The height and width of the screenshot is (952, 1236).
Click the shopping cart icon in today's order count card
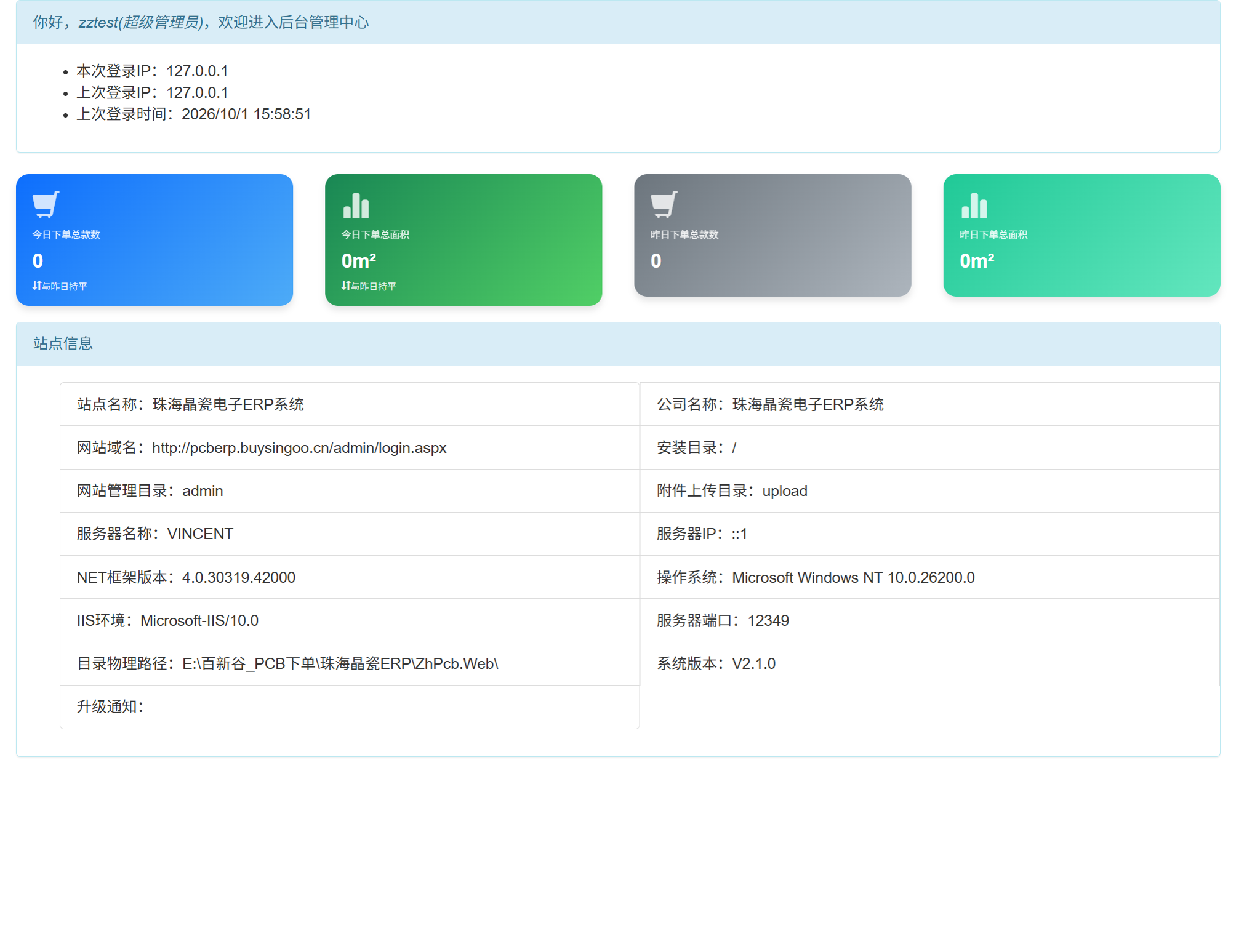pyautogui.click(x=46, y=204)
